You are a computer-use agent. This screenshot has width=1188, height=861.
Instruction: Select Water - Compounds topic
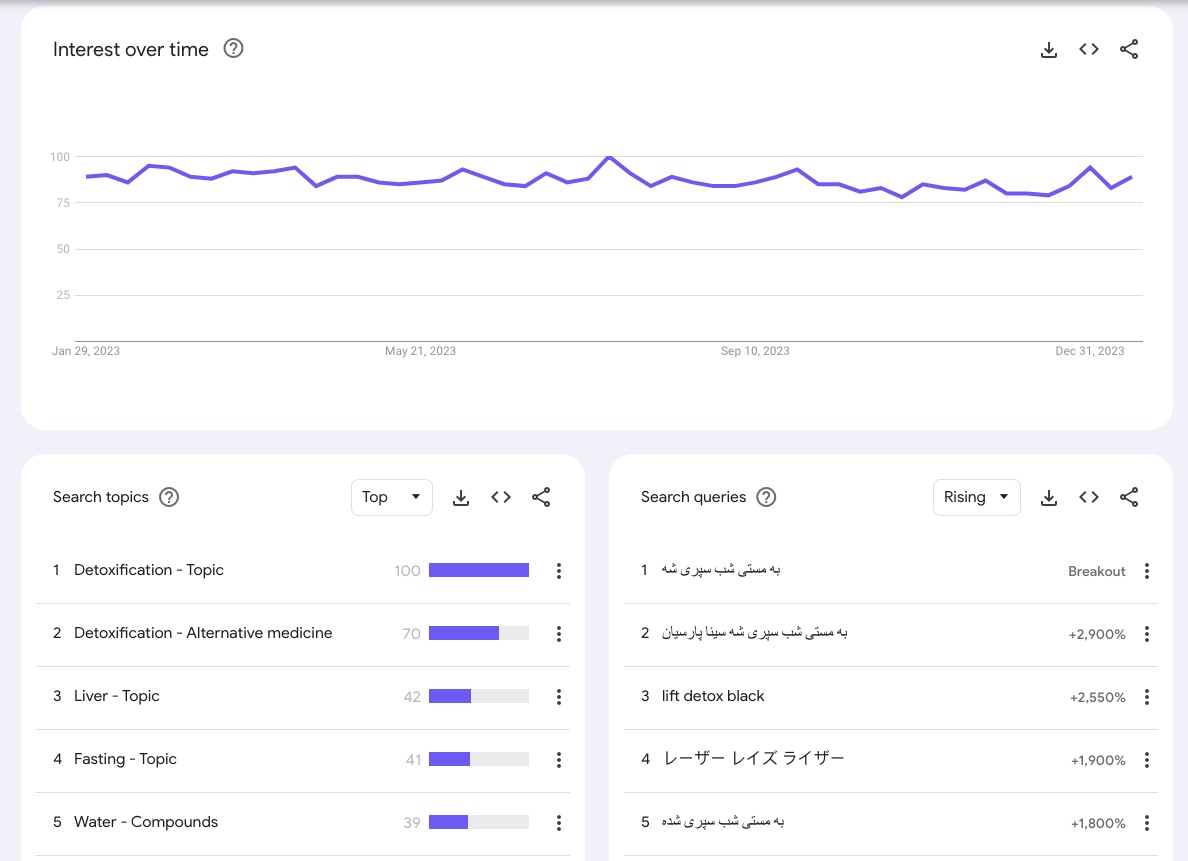click(146, 822)
